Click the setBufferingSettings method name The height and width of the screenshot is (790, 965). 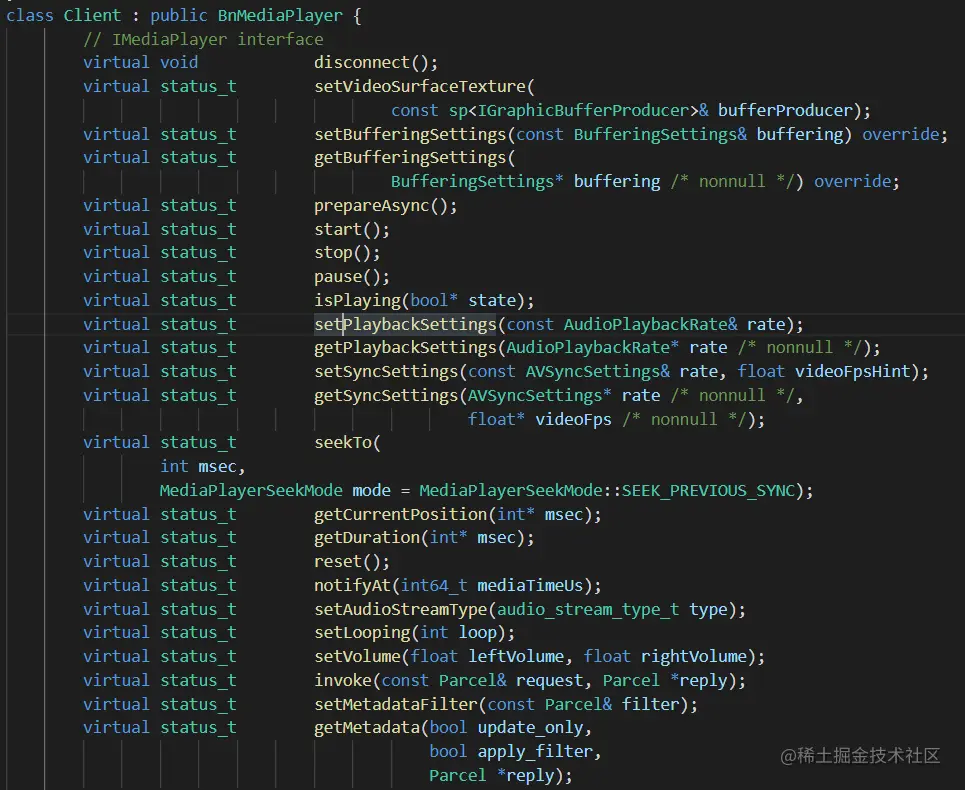point(410,135)
